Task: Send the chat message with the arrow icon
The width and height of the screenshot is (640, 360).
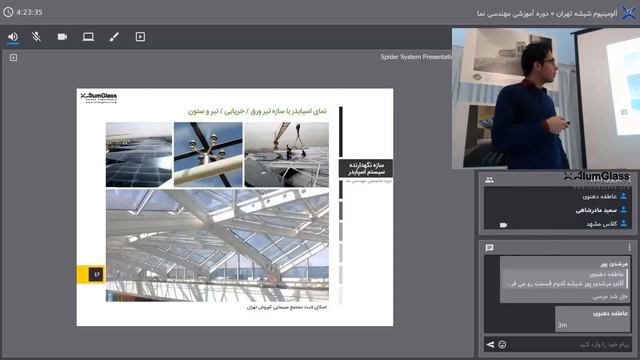Action: (x=490, y=345)
